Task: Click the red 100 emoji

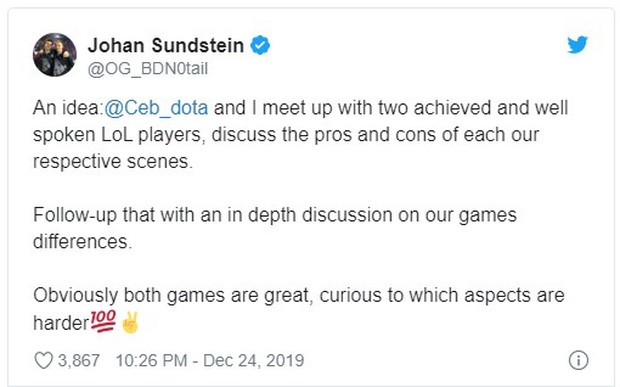Action: 103,321
